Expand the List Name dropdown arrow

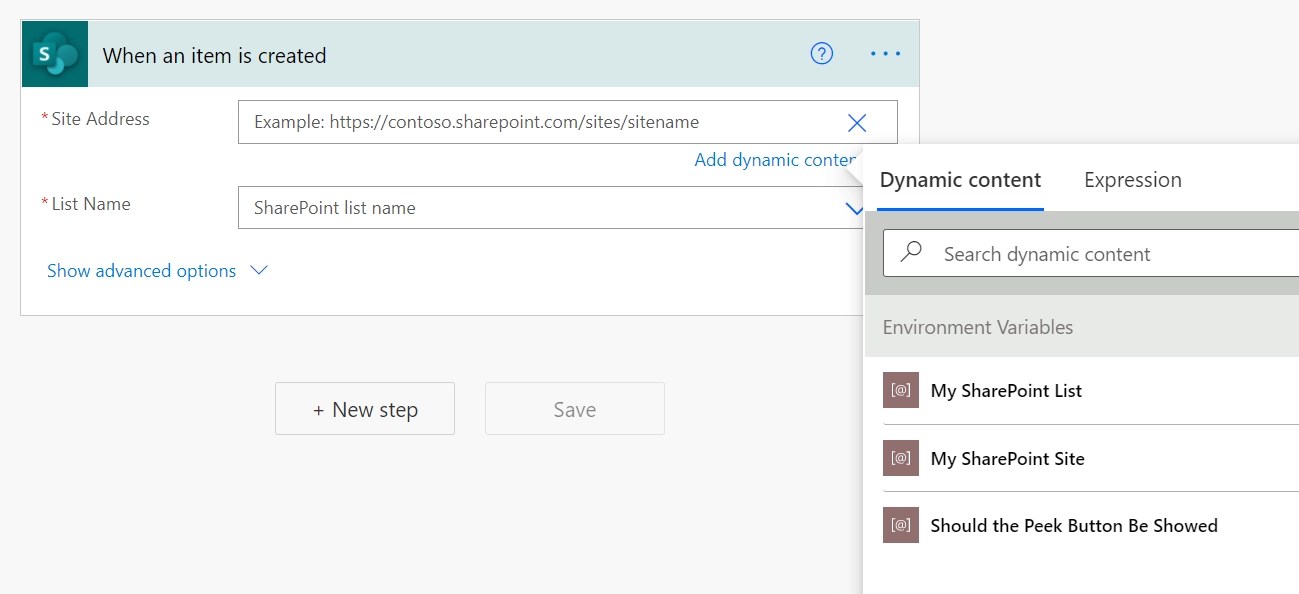(854, 208)
